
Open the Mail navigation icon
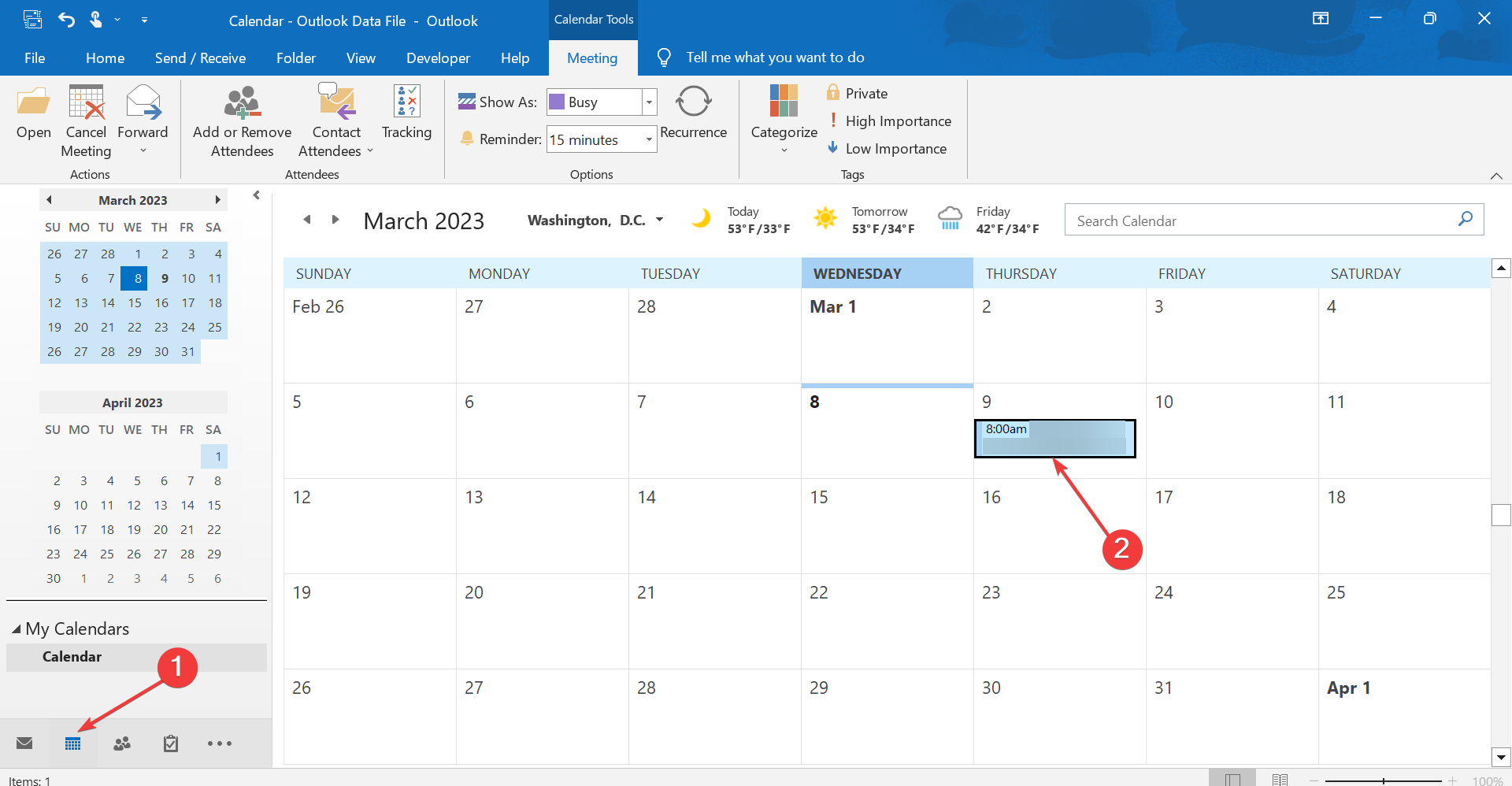tap(24, 743)
